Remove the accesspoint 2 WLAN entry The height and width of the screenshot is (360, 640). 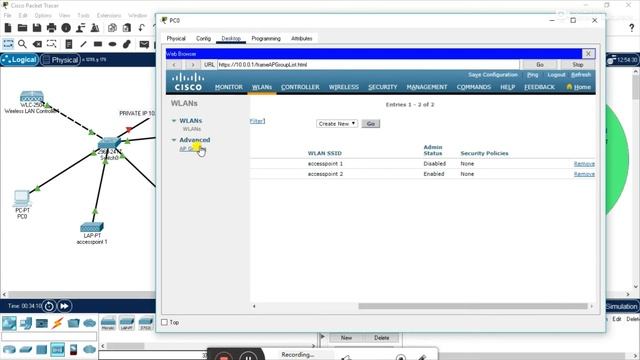click(584, 174)
